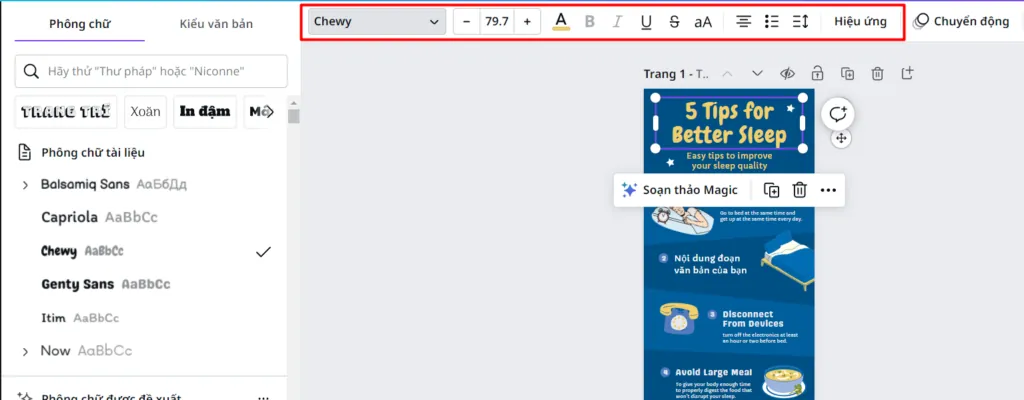The image size is (1024, 400).
Task: Apply bulleted list to the text
Action: point(772,22)
